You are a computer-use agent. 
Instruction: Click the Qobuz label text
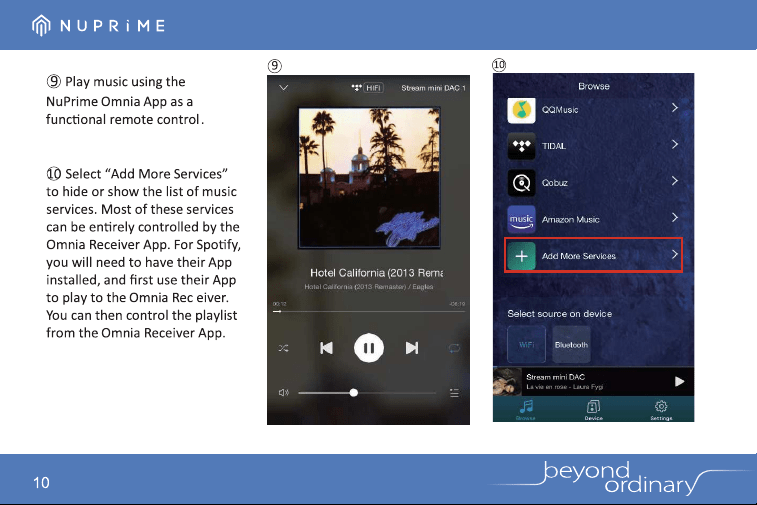554,183
